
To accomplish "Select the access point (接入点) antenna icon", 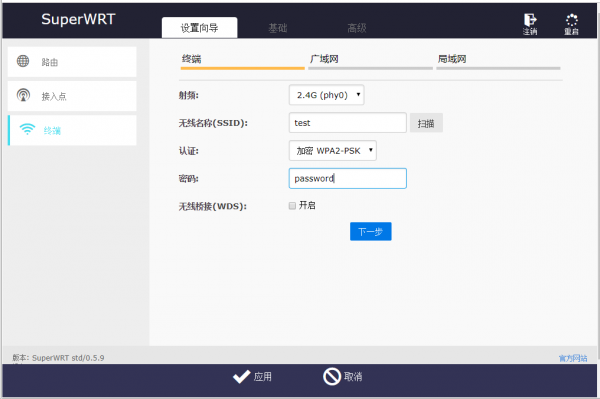I will pyautogui.click(x=23, y=95).
